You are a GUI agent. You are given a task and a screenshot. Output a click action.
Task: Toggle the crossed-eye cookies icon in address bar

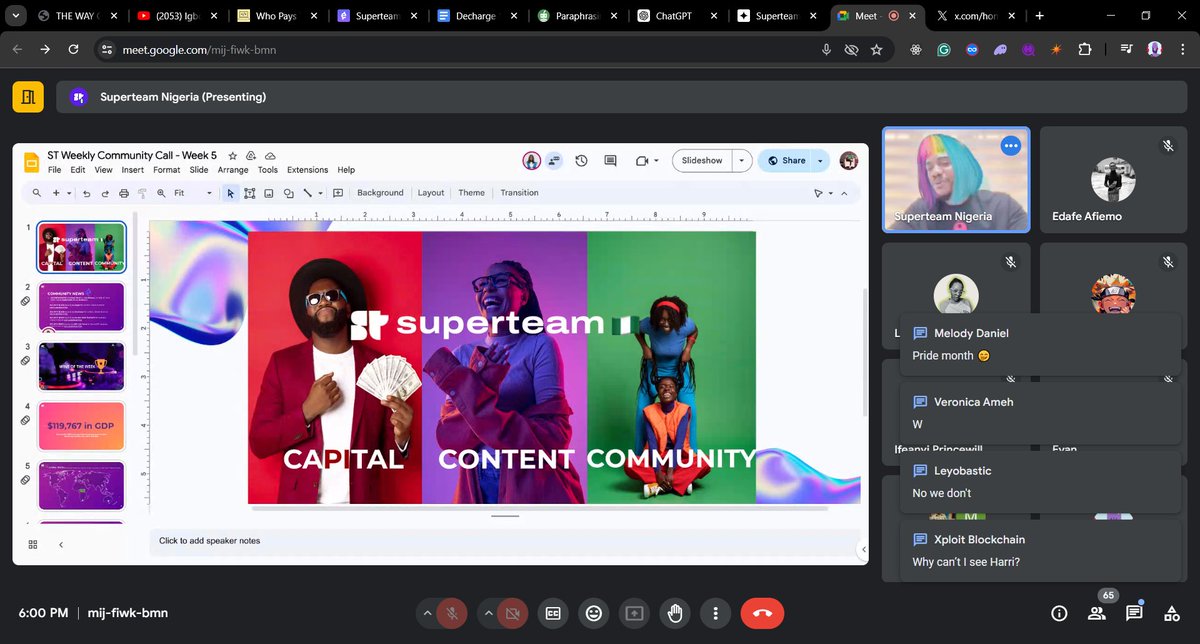[852, 49]
